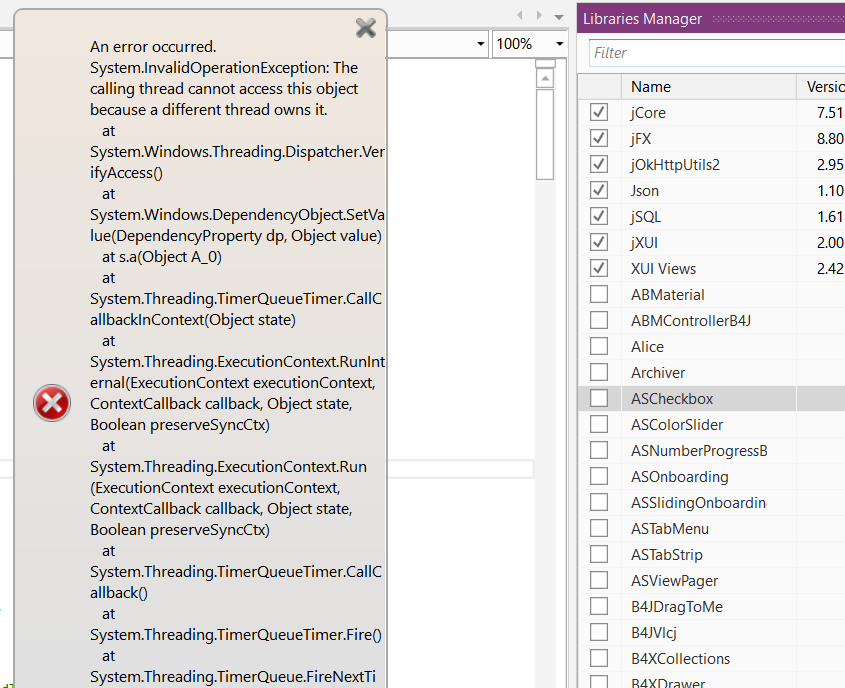845x688 pixels.
Task: Check the ASOnboarding library
Action: coord(599,476)
